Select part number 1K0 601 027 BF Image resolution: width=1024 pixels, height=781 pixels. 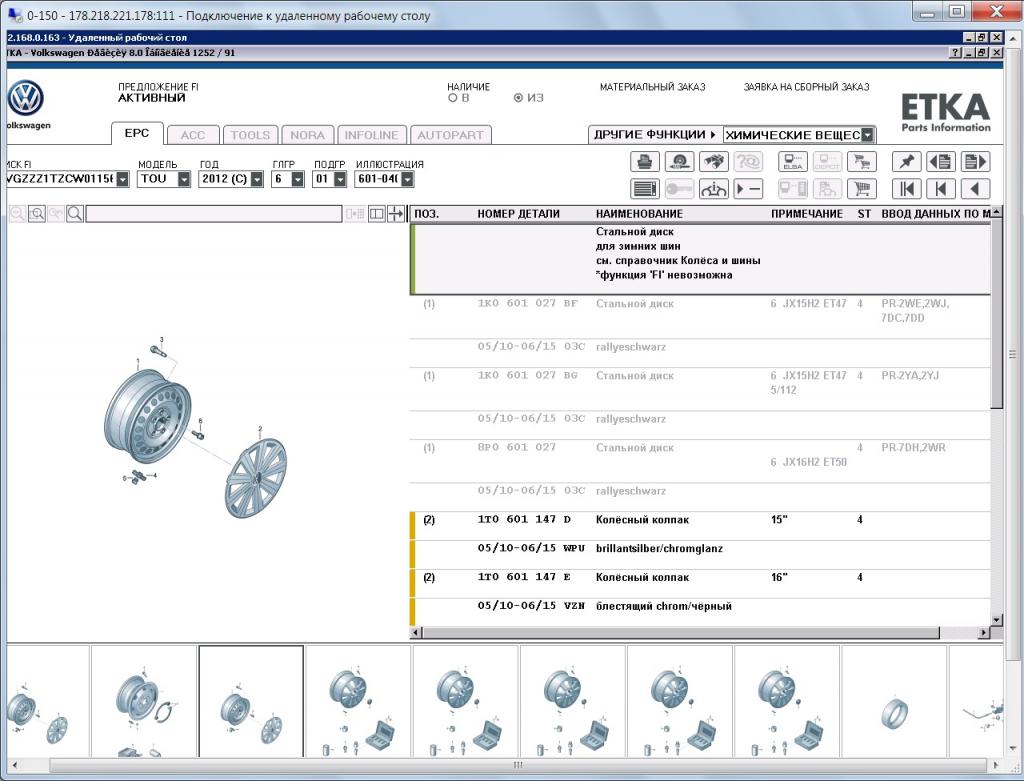[x=528, y=304]
